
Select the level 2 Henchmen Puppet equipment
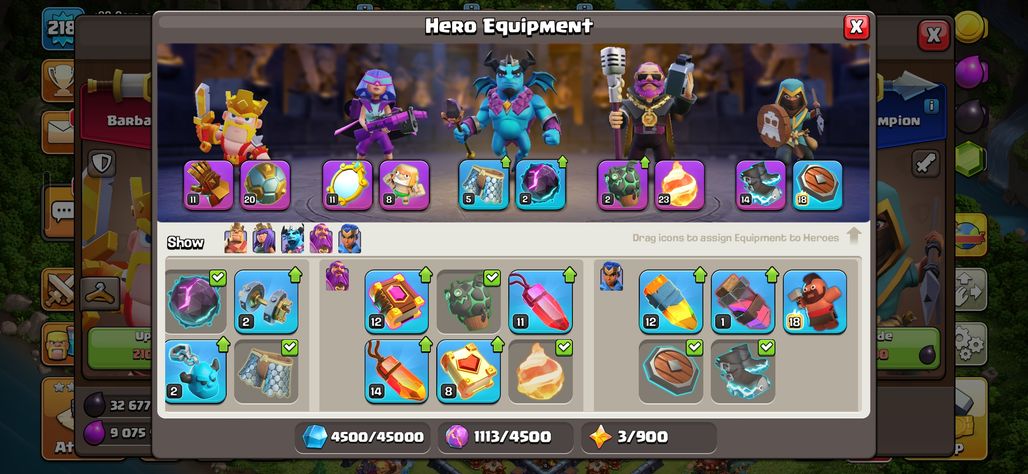coord(196,371)
